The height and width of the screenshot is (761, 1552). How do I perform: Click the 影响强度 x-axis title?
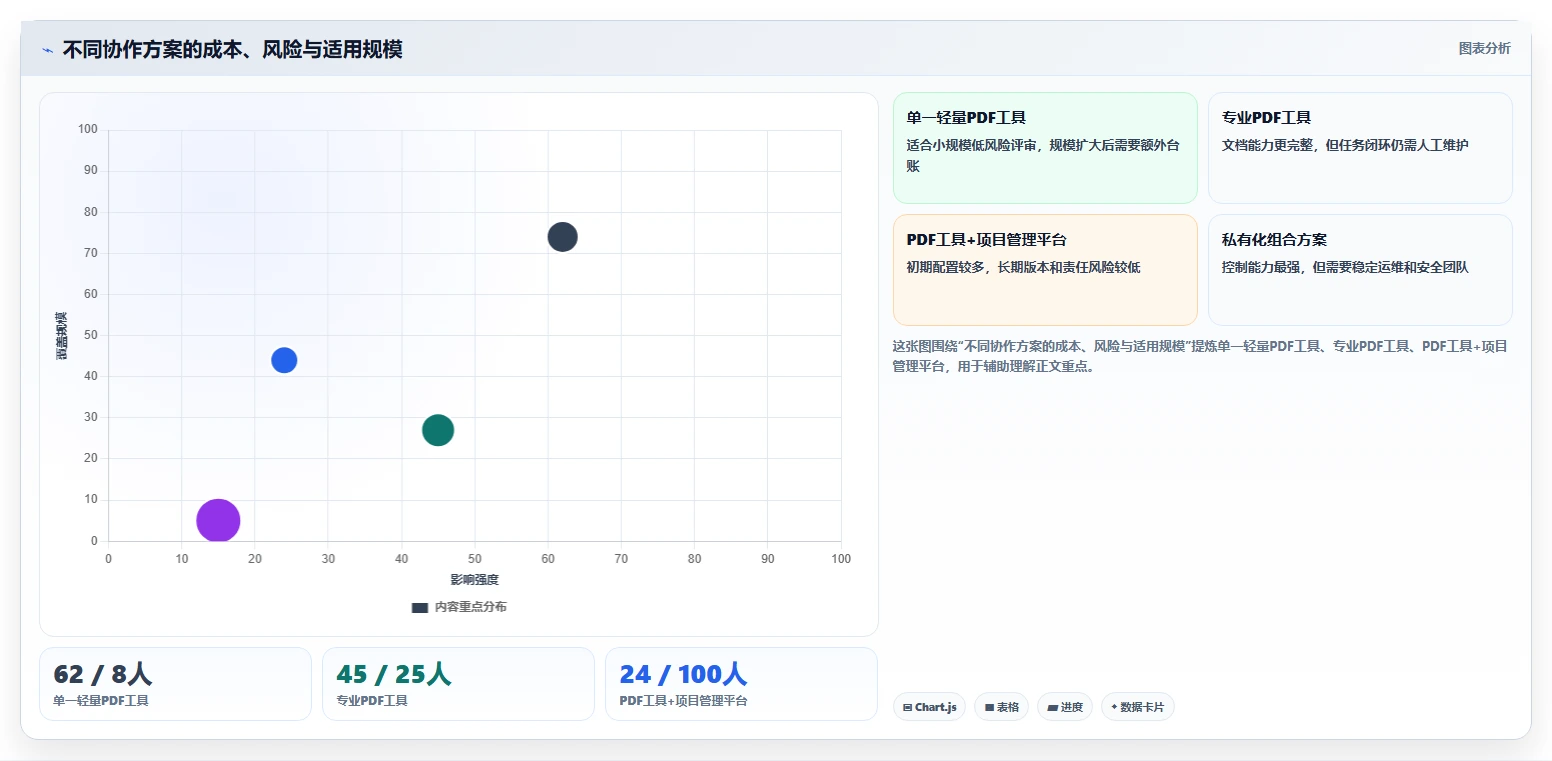[x=474, y=580]
